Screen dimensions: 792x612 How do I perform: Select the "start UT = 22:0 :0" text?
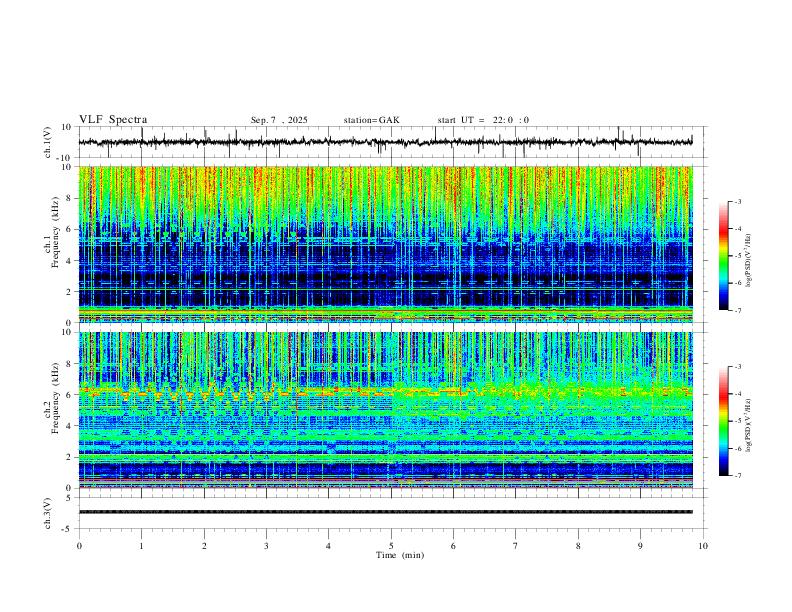click(483, 120)
